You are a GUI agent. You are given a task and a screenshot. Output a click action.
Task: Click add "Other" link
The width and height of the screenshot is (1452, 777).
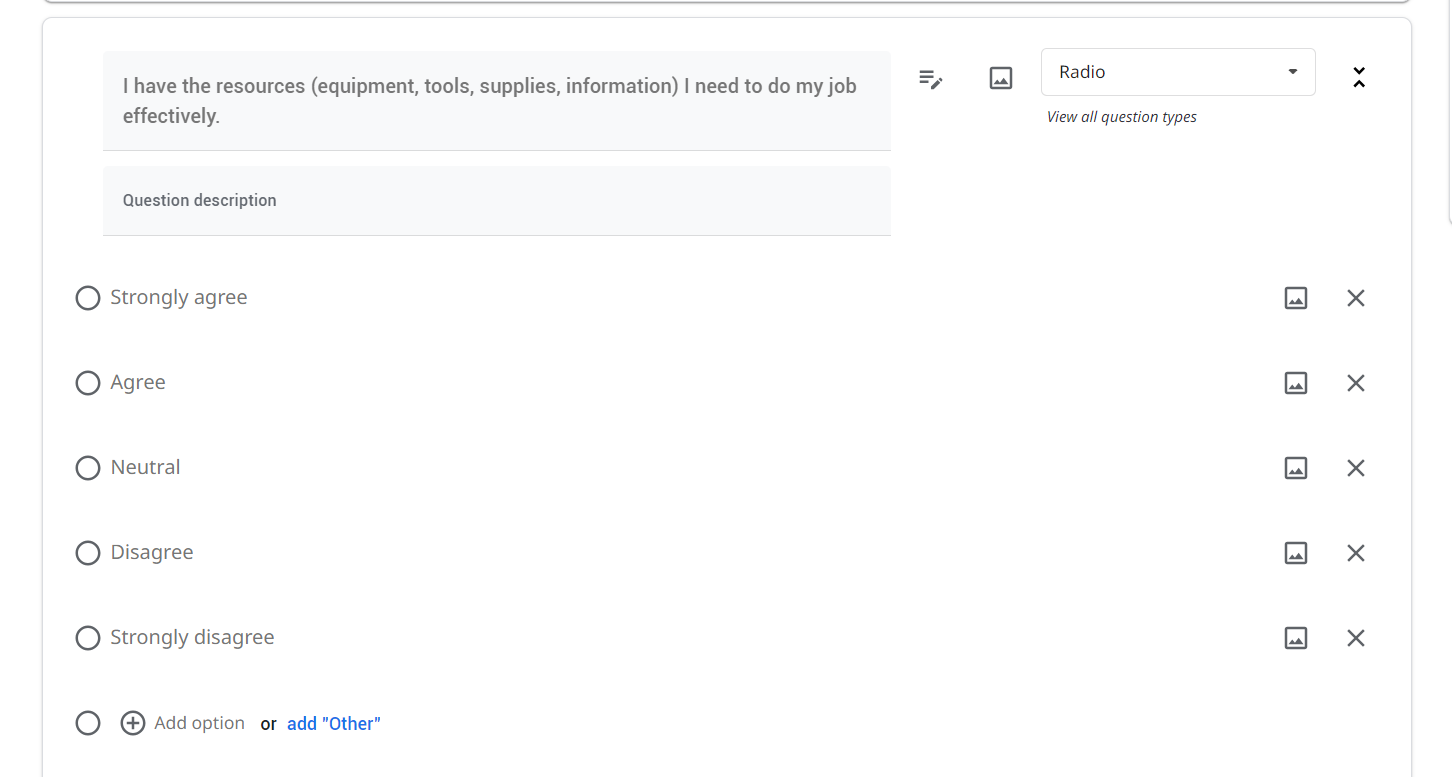coord(333,724)
